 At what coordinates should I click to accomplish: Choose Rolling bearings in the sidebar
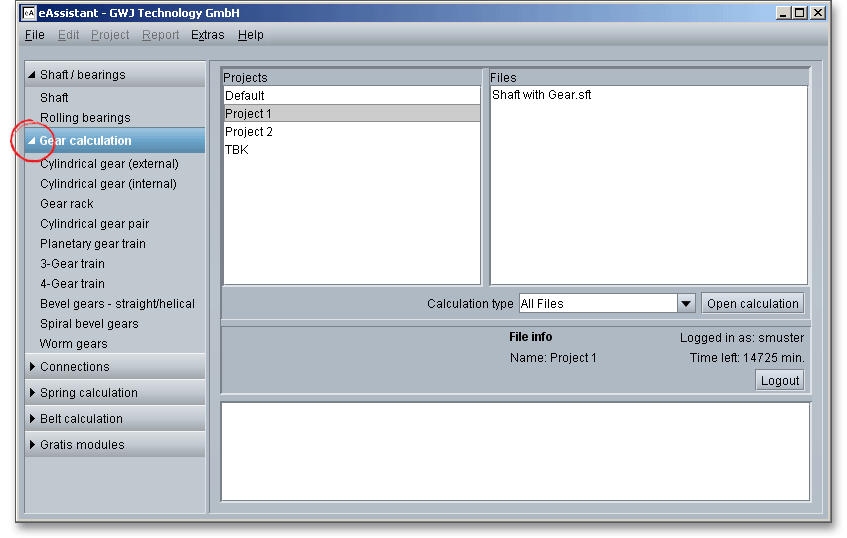point(85,118)
